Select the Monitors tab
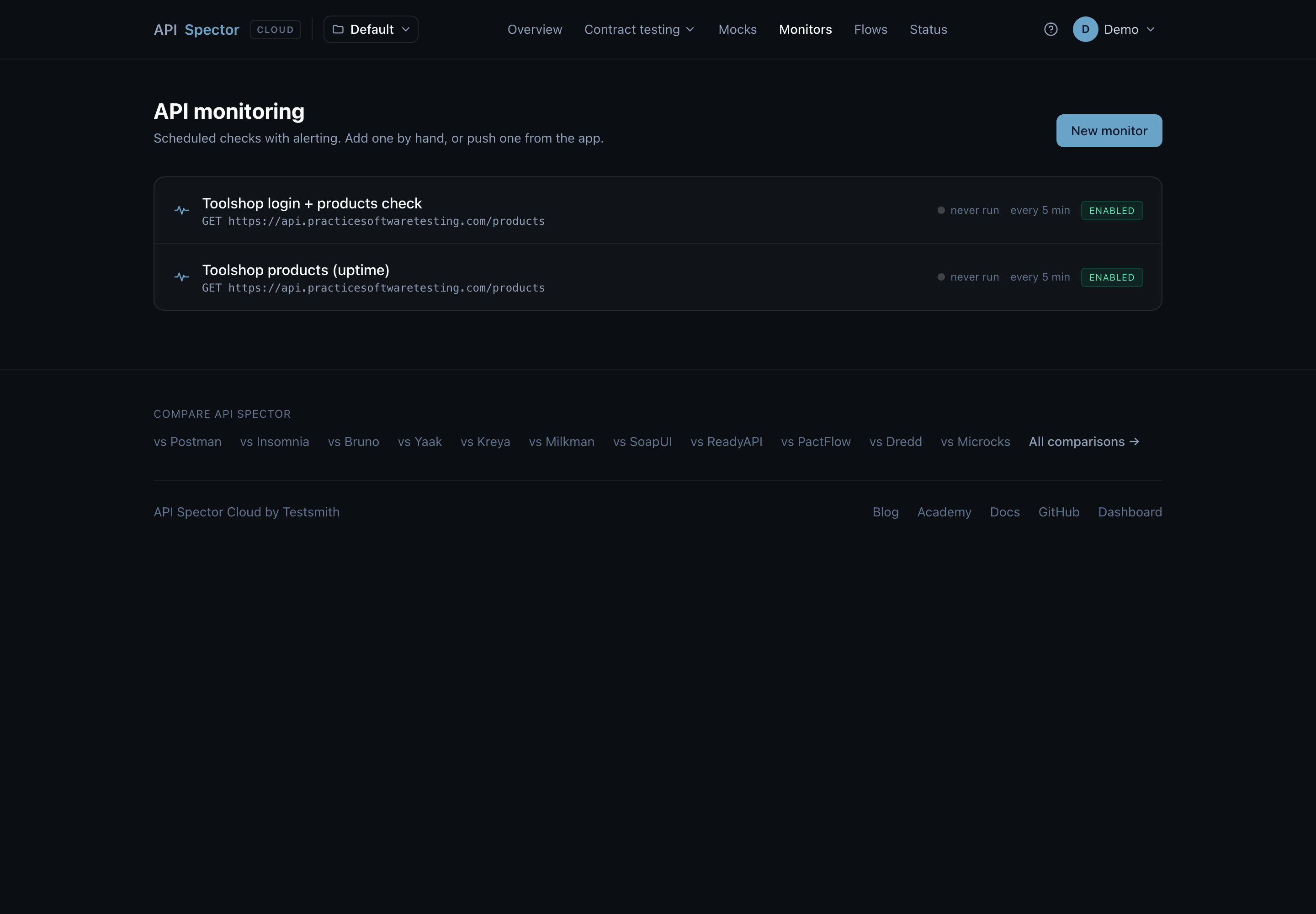 coord(805,29)
